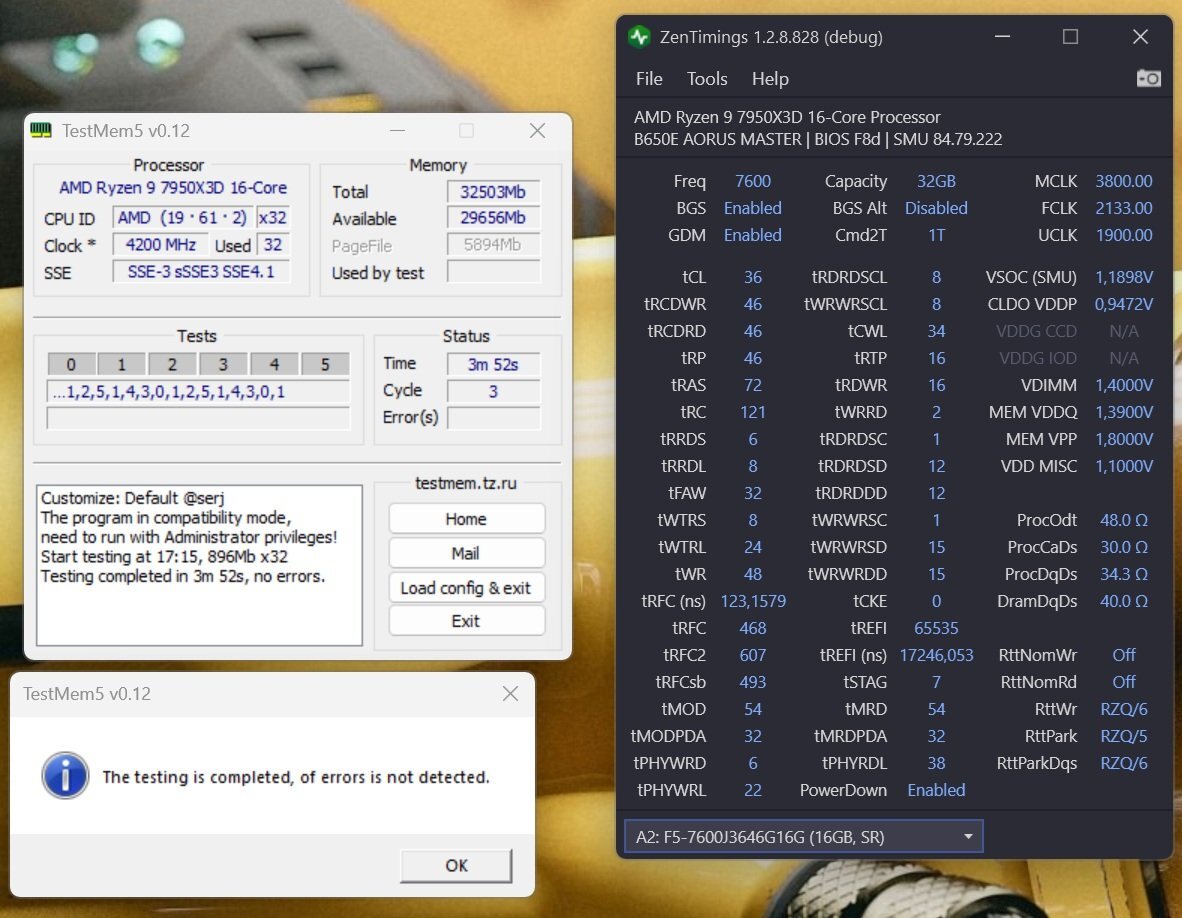Minimize the TestMem5 window
This screenshot has width=1182, height=918.
point(397,131)
